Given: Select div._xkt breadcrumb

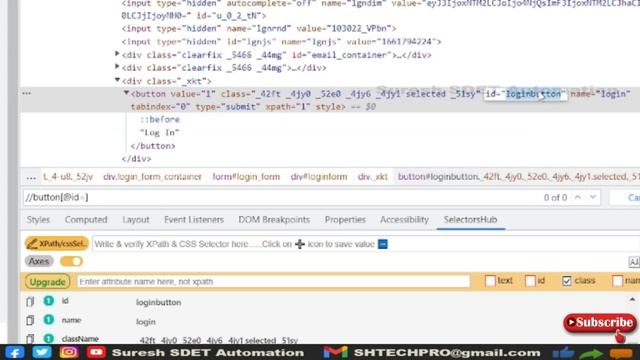Looking at the screenshot, I should [373, 177].
